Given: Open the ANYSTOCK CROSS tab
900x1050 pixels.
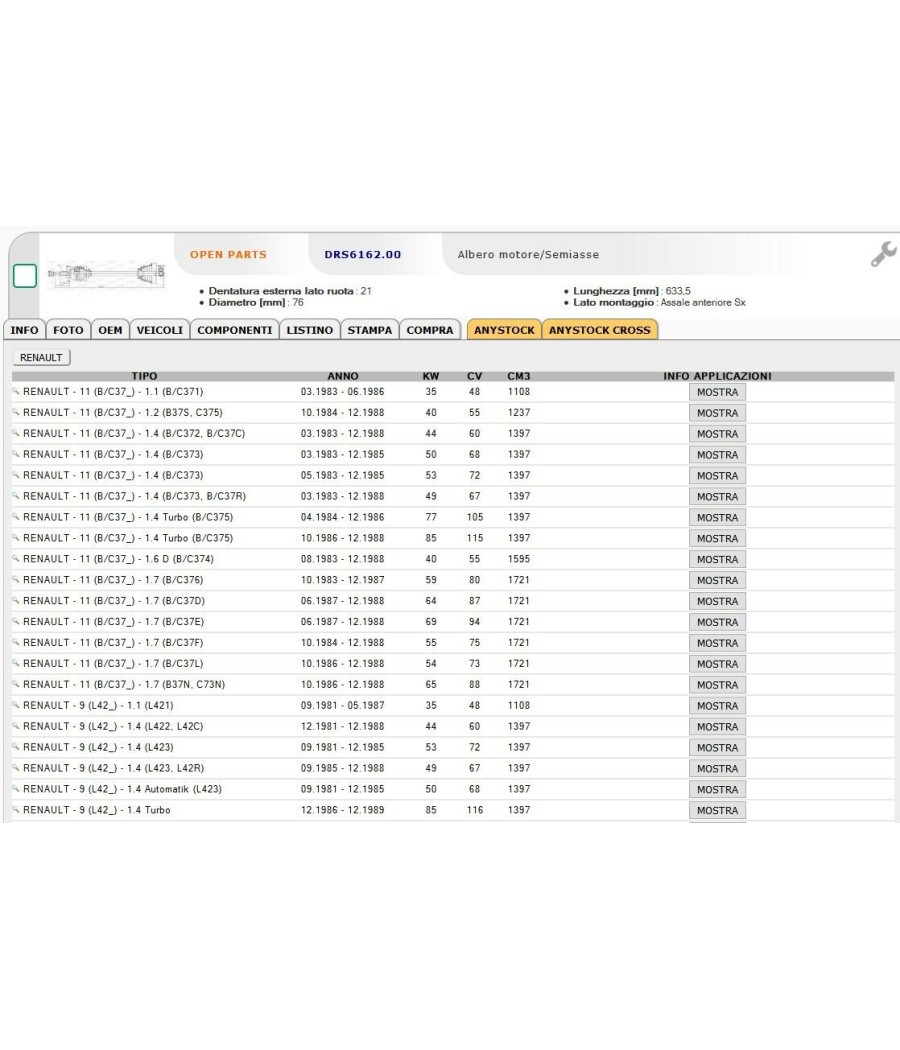Looking at the screenshot, I should click(x=600, y=330).
